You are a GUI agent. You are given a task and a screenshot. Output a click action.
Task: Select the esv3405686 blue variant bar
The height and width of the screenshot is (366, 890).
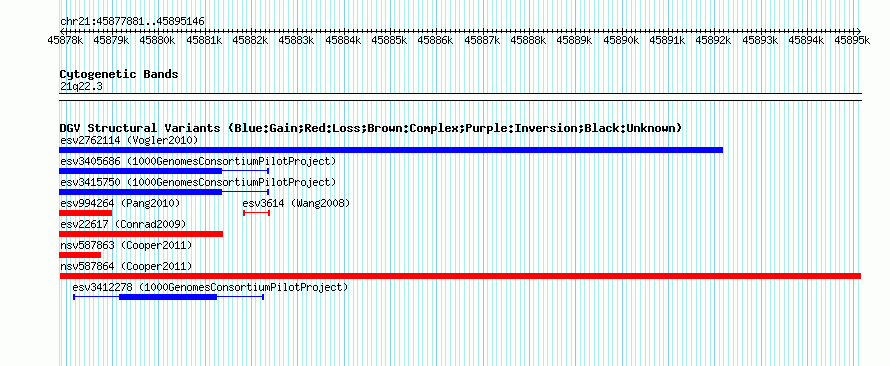[164, 171]
